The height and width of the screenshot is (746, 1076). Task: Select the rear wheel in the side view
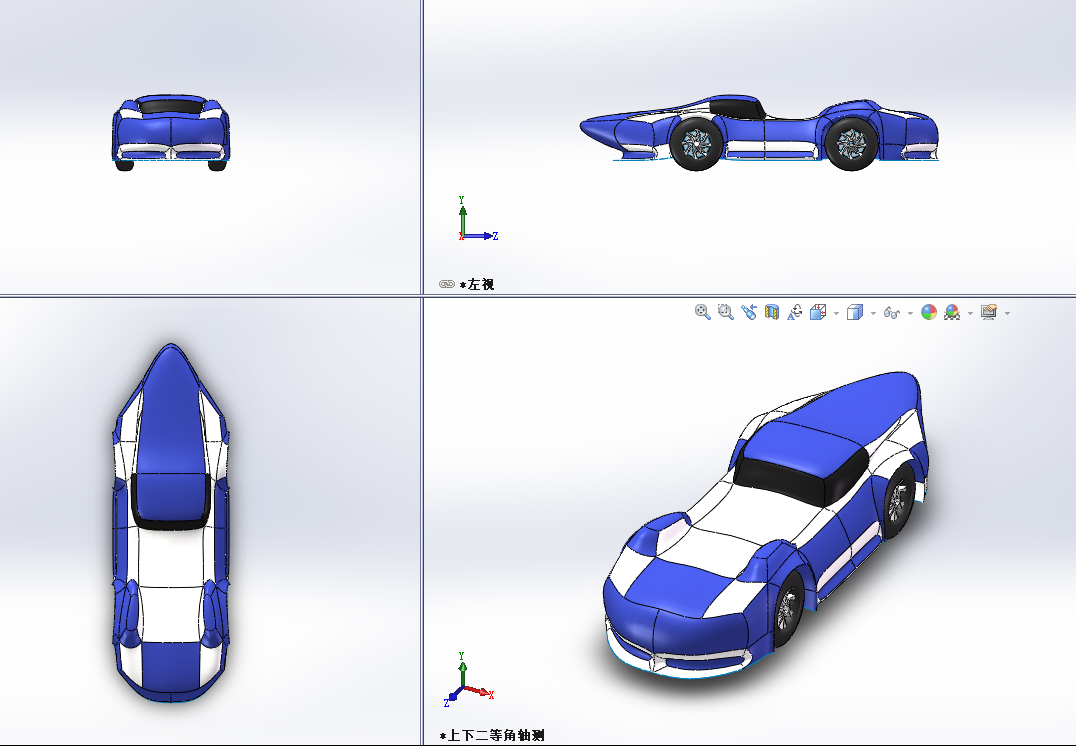point(696,143)
